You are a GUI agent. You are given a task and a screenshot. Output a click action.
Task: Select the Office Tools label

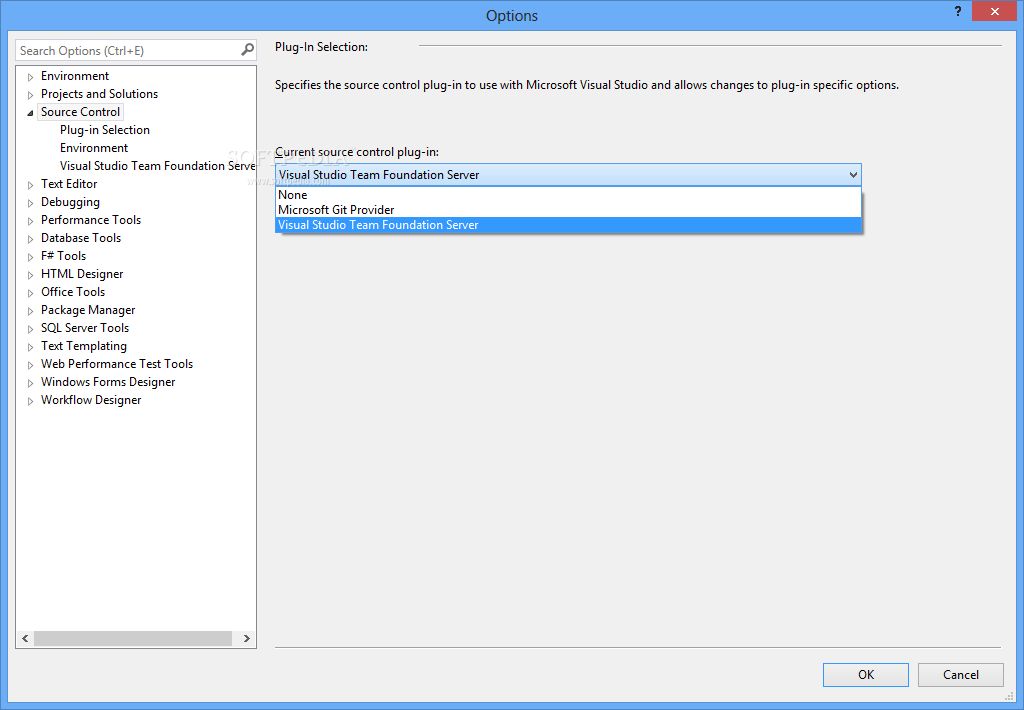[73, 291]
